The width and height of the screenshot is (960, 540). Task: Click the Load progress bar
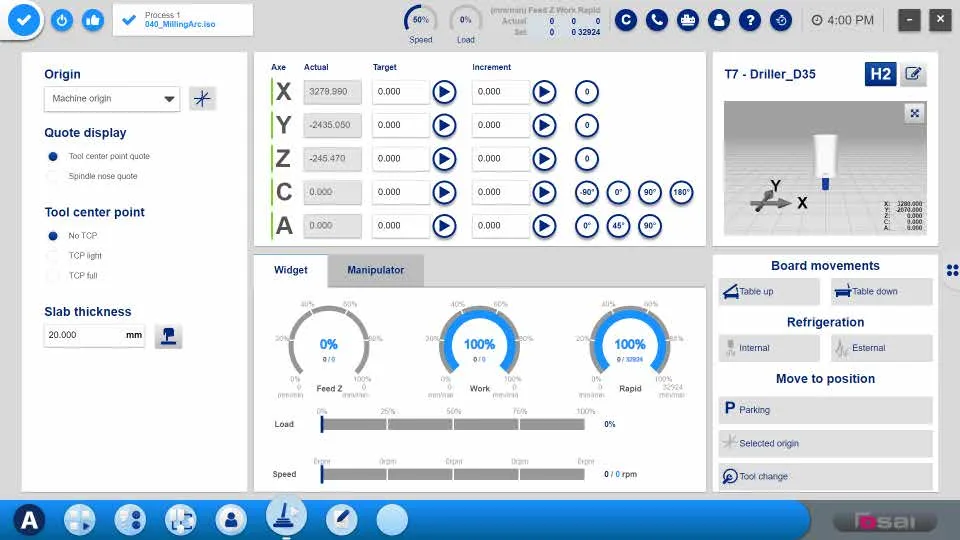click(x=453, y=424)
